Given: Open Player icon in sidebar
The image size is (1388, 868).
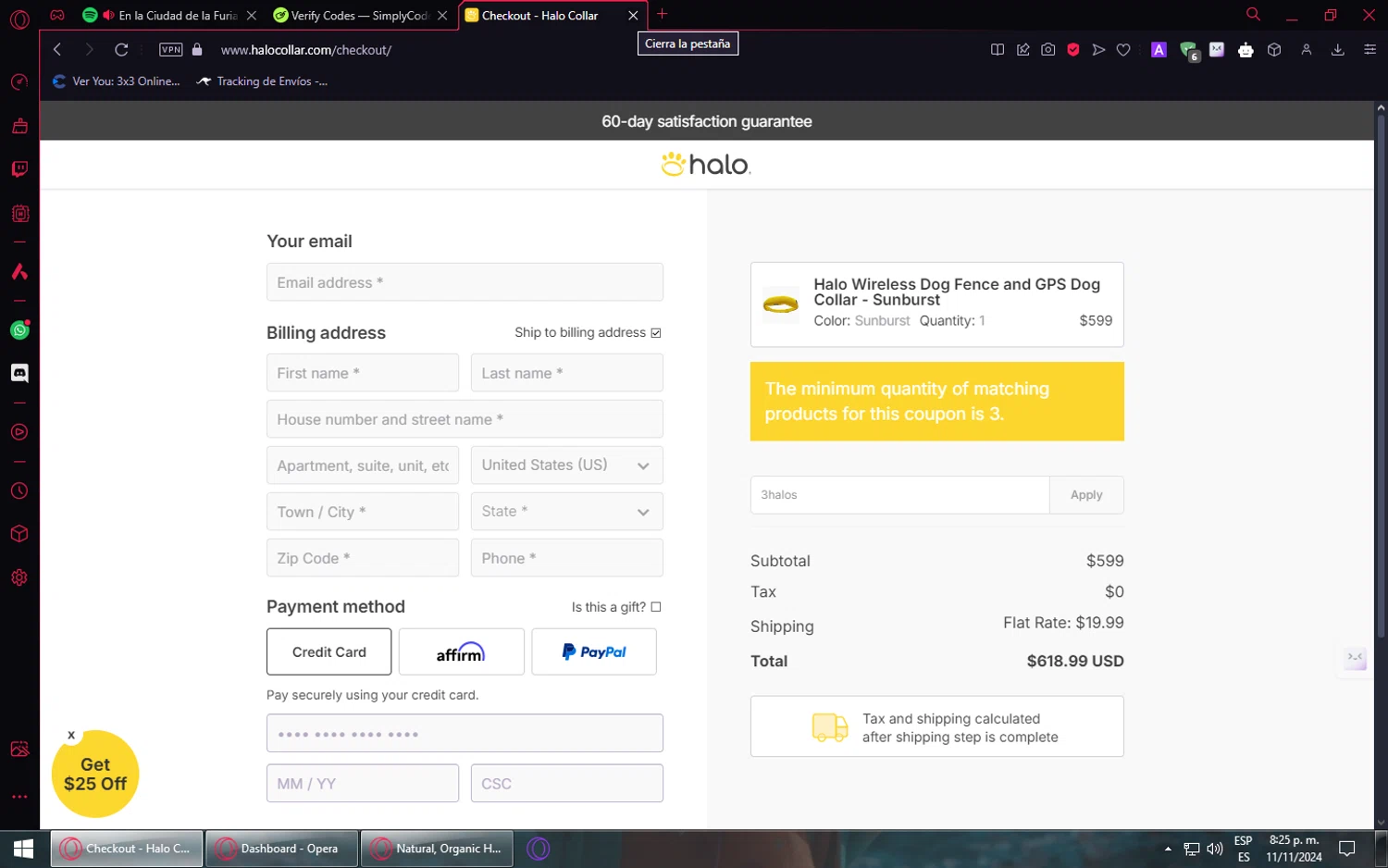Looking at the screenshot, I should click(19, 432).
